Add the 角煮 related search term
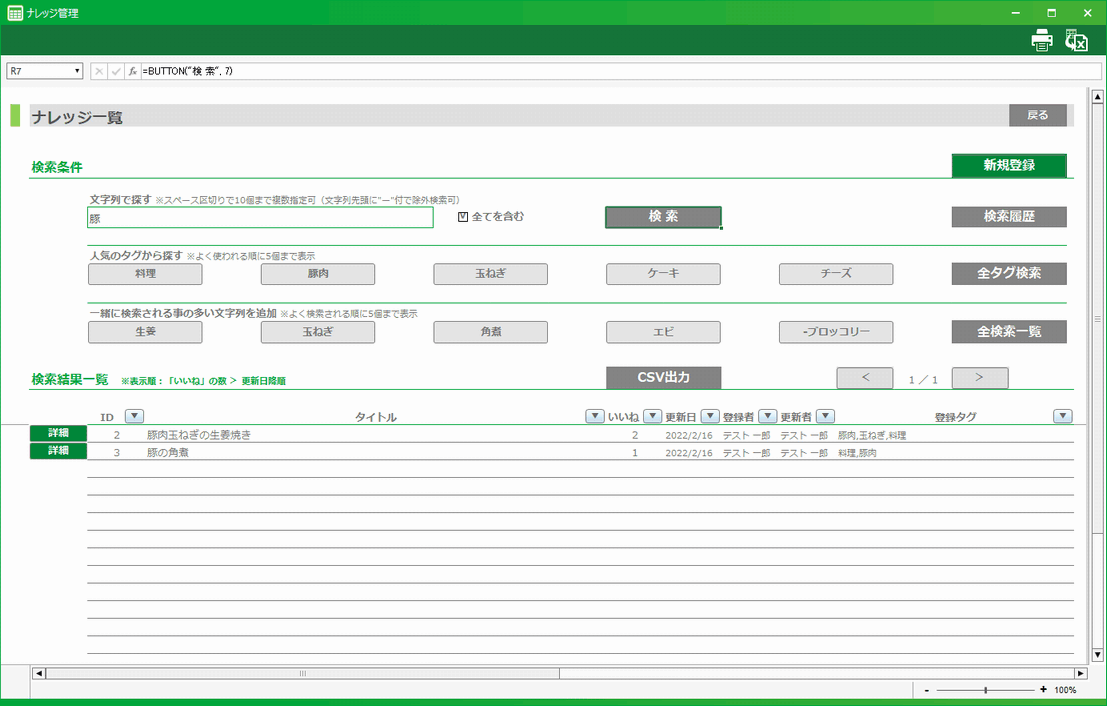Screen dimensions: 1107x706 (x=490, y=332)
